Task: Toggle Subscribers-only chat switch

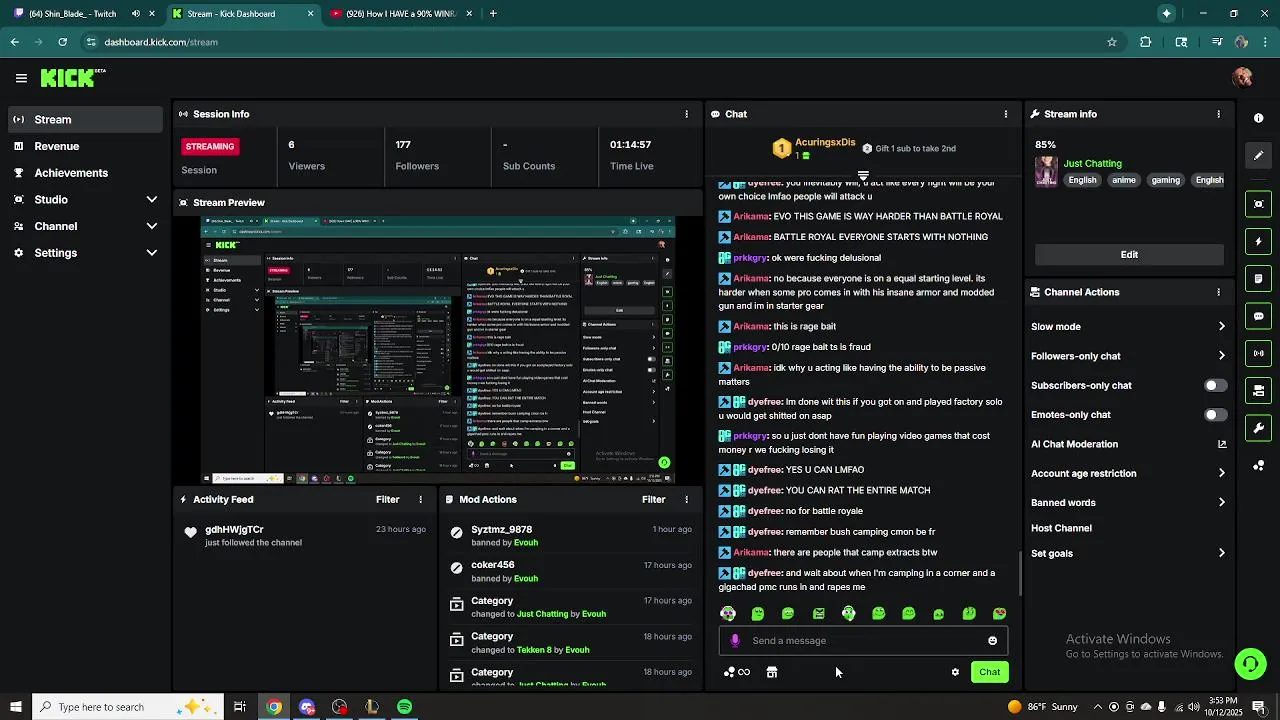Action: pyautogui.click(x=1215, y=385)
